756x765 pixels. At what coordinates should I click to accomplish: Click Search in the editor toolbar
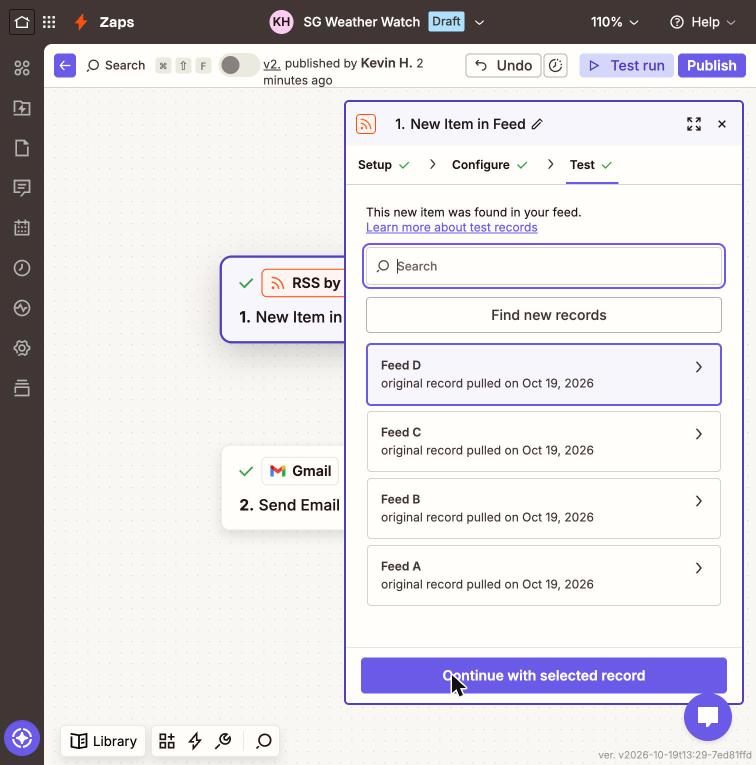tap(116, 65)
